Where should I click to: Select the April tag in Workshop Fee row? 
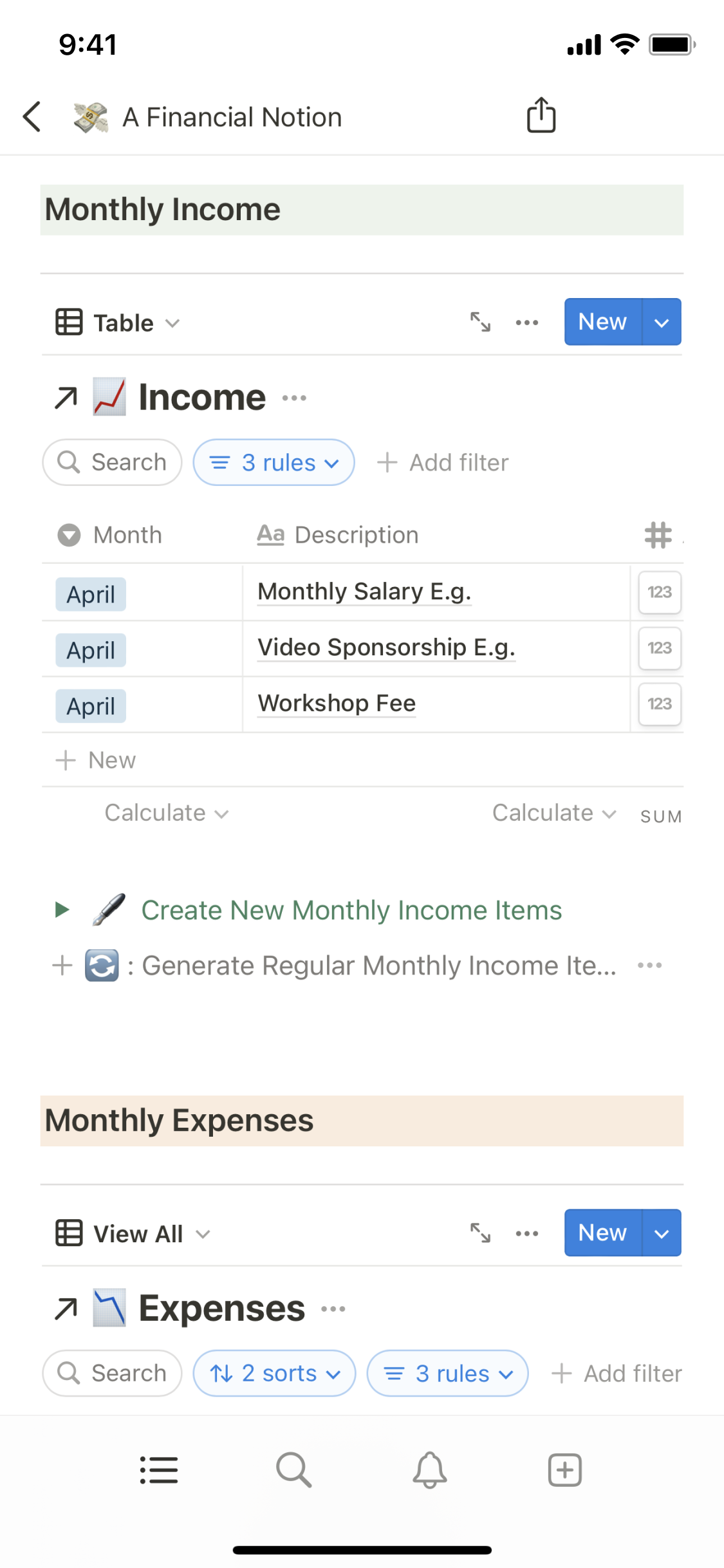click(x=91, y=706)
